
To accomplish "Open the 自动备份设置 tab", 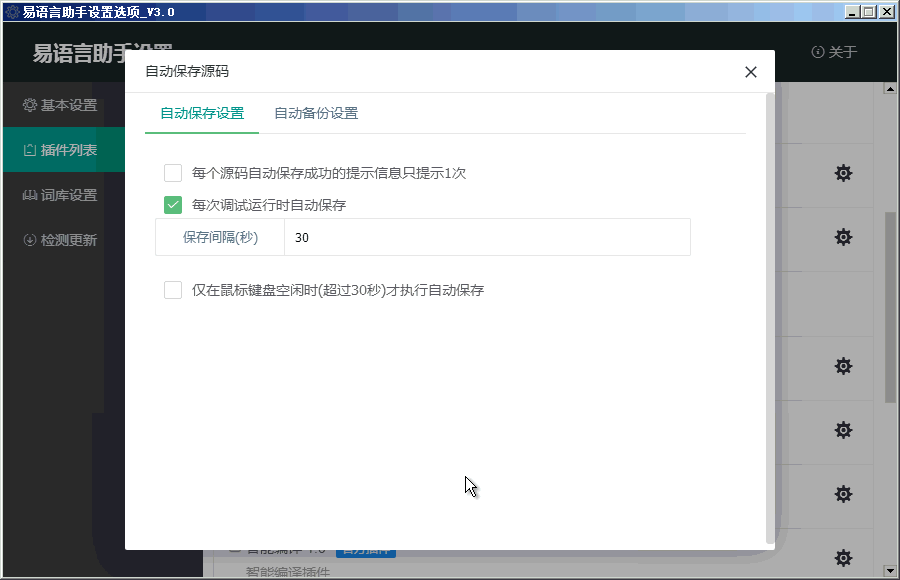I will pos(316,113).
